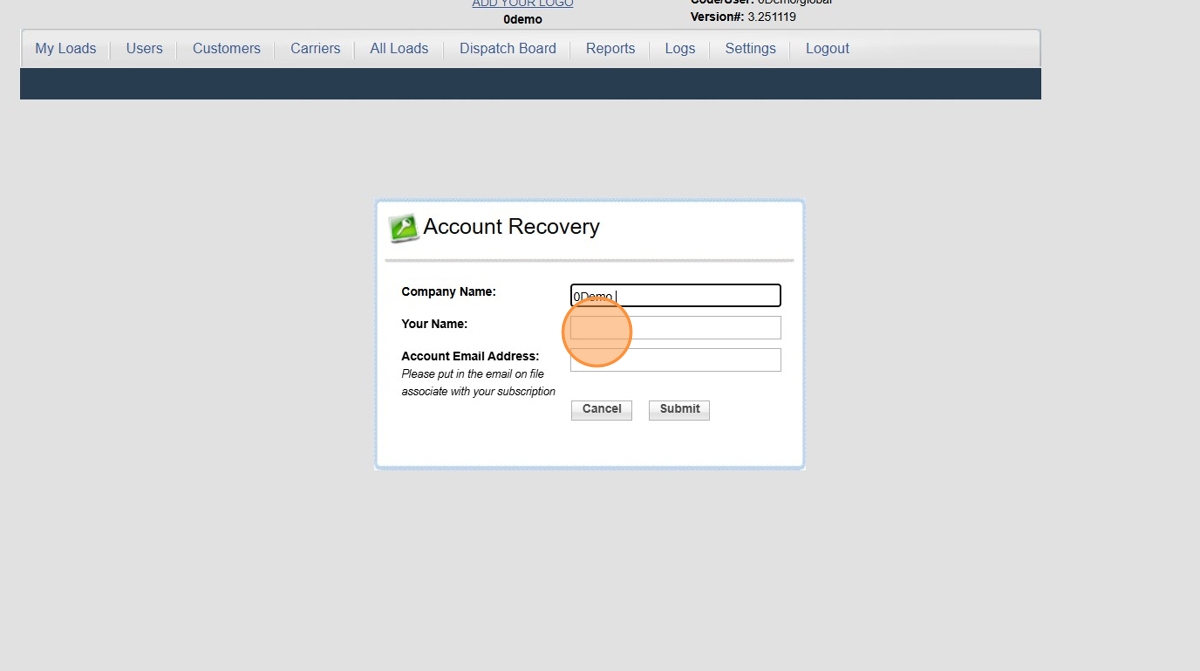Cancel the Account Recovery form
The height and width of the screenshot is (671, 1200).
(x=602, y=410)
